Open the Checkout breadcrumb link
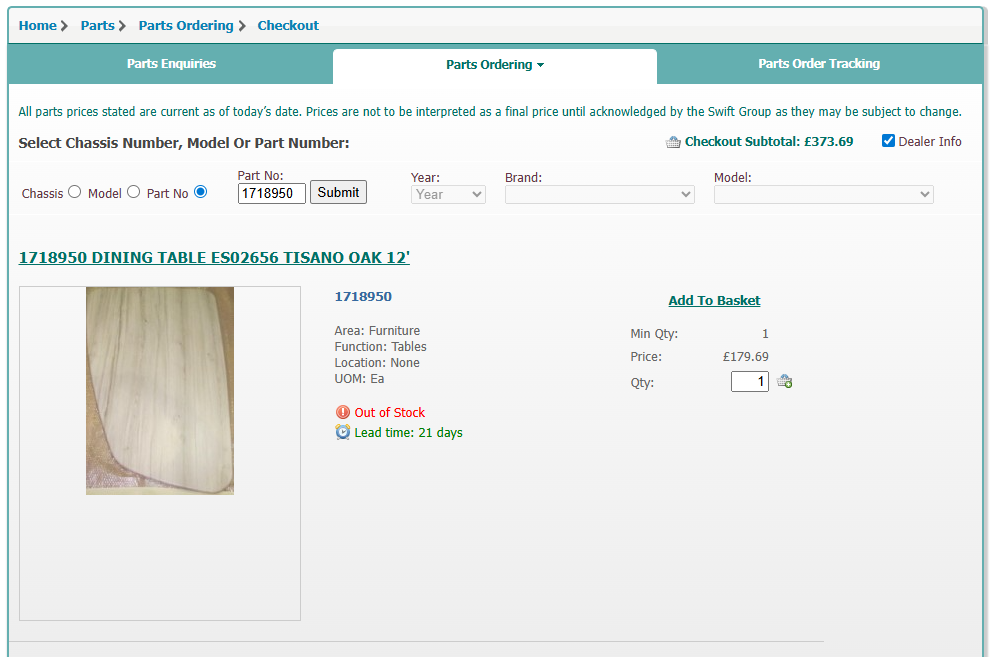This screenshot has height=657, width=994. click(288, 25)
